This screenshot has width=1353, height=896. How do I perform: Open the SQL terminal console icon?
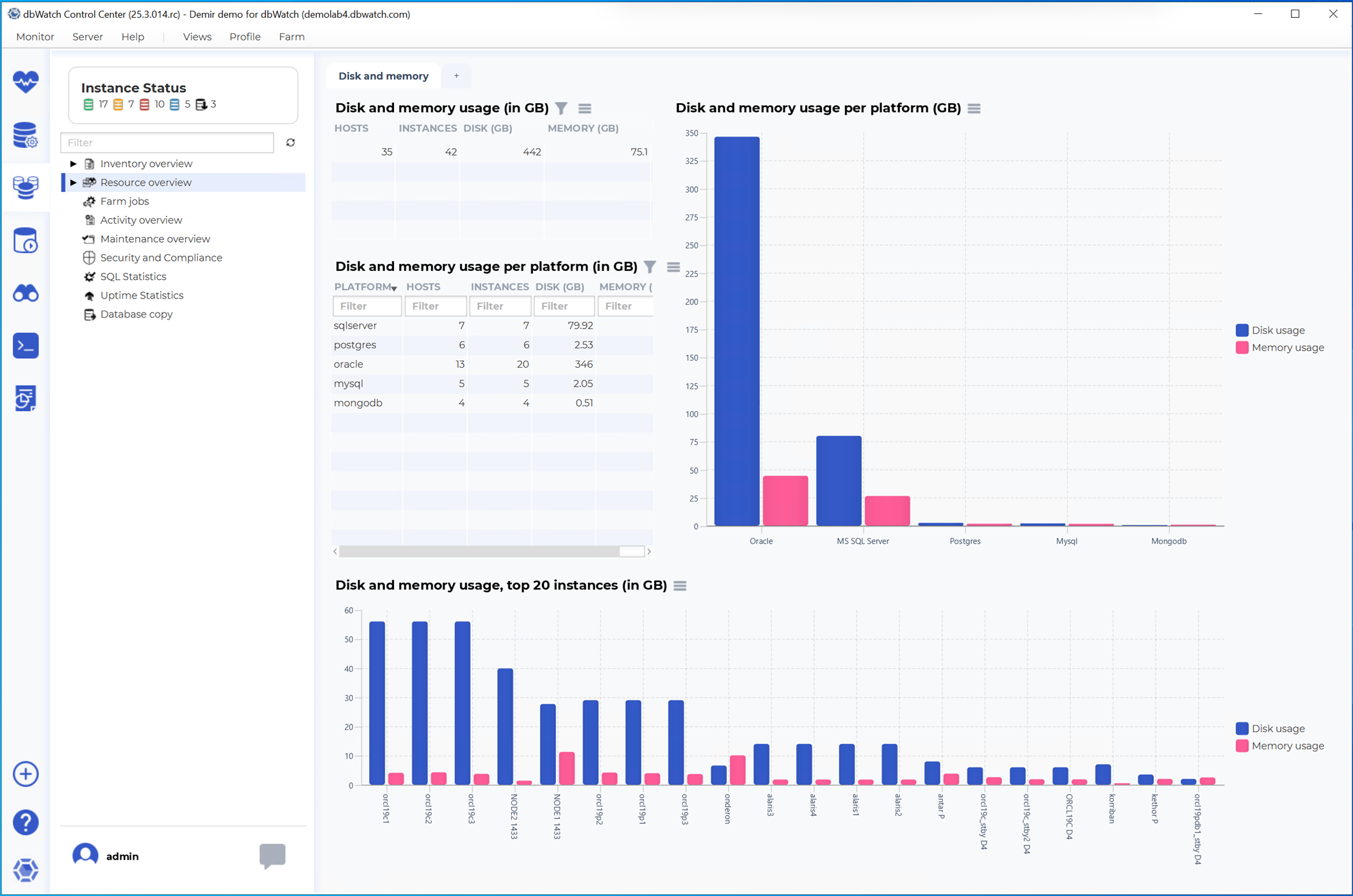tap(26, 346)
